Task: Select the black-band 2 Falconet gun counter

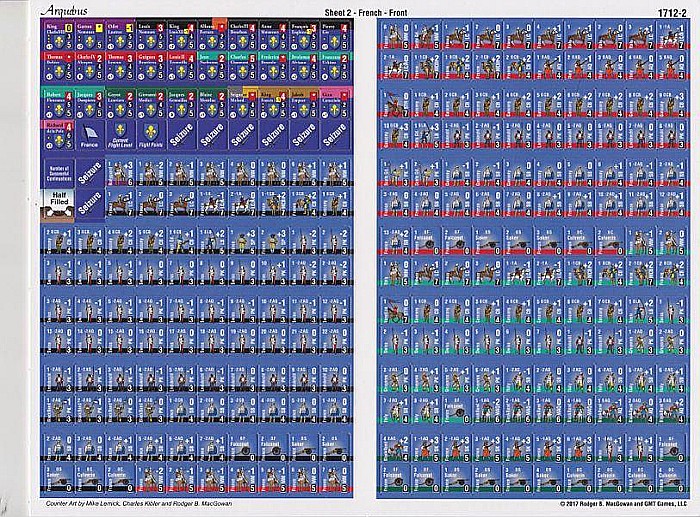Action: point(273,447)
